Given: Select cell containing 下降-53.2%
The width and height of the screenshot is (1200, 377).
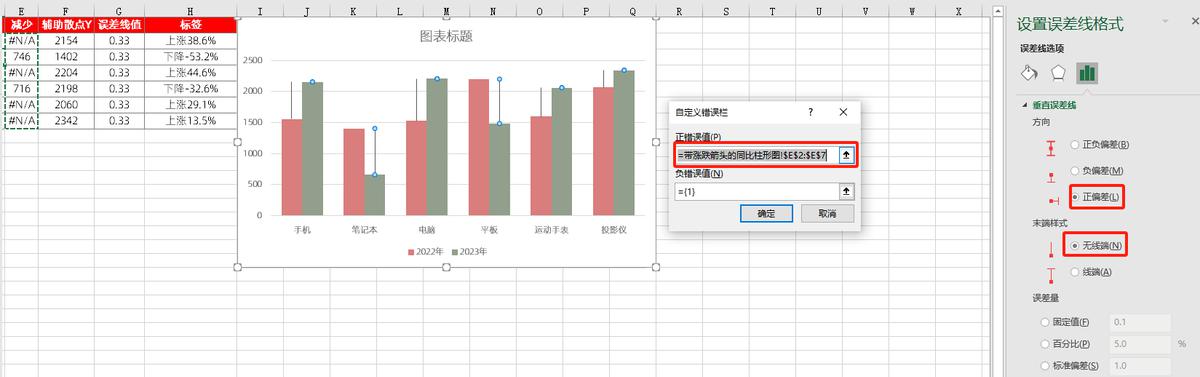Looking at the screenshot, I should [x=190, y=56].
